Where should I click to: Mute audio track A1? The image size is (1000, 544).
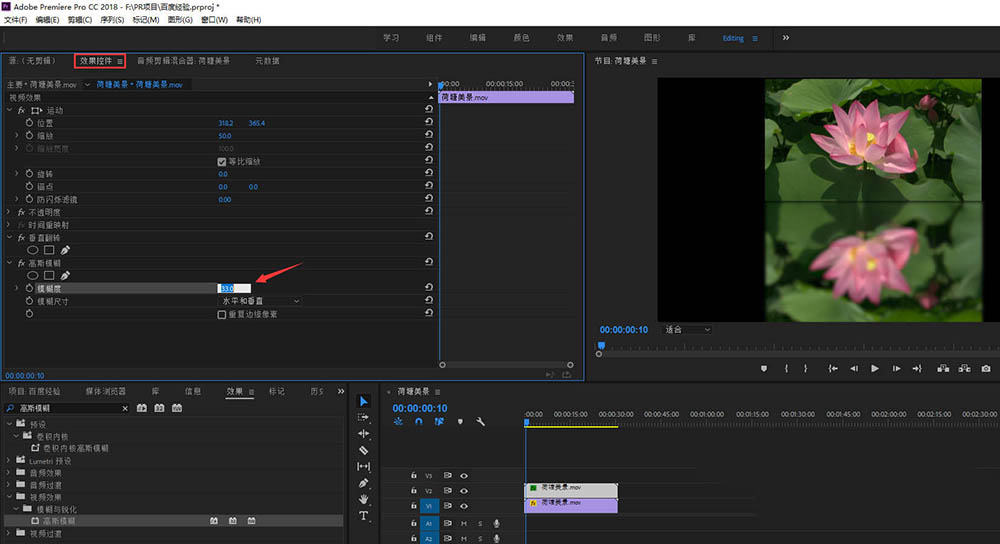point(464,524)
